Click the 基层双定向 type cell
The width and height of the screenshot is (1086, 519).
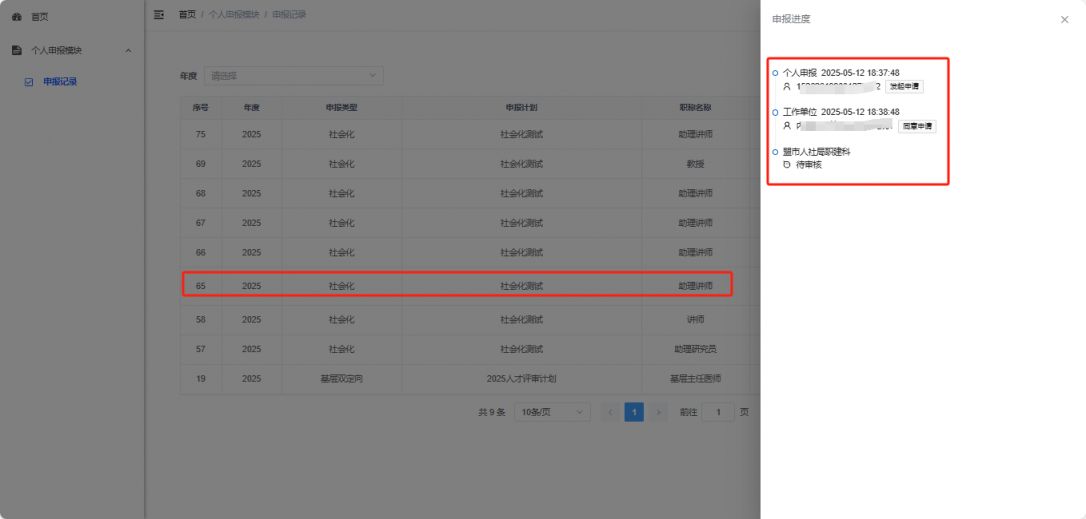[x=341, y=378]
